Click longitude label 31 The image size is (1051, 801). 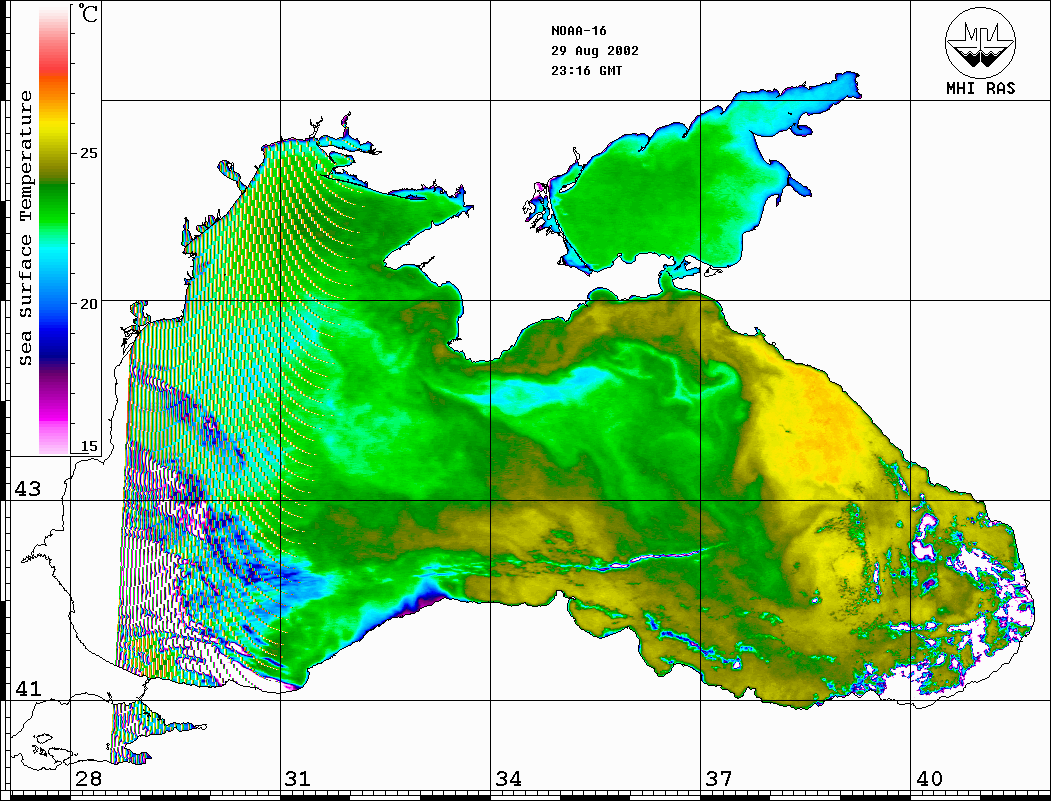click(x=298, y=779)
